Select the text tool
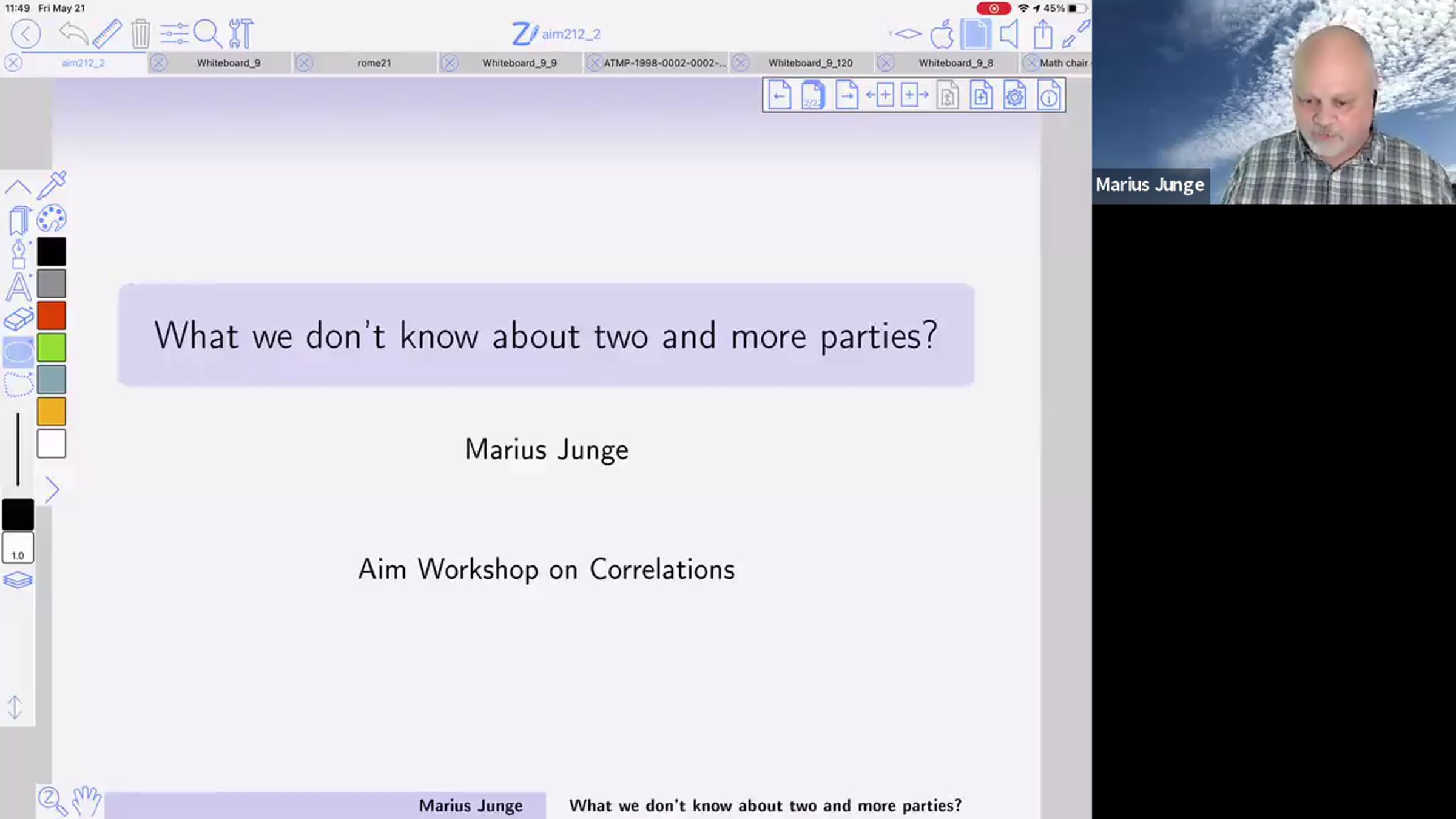Image resolution: width=1456 pixels, height=819 pixels. click(18, 287)
